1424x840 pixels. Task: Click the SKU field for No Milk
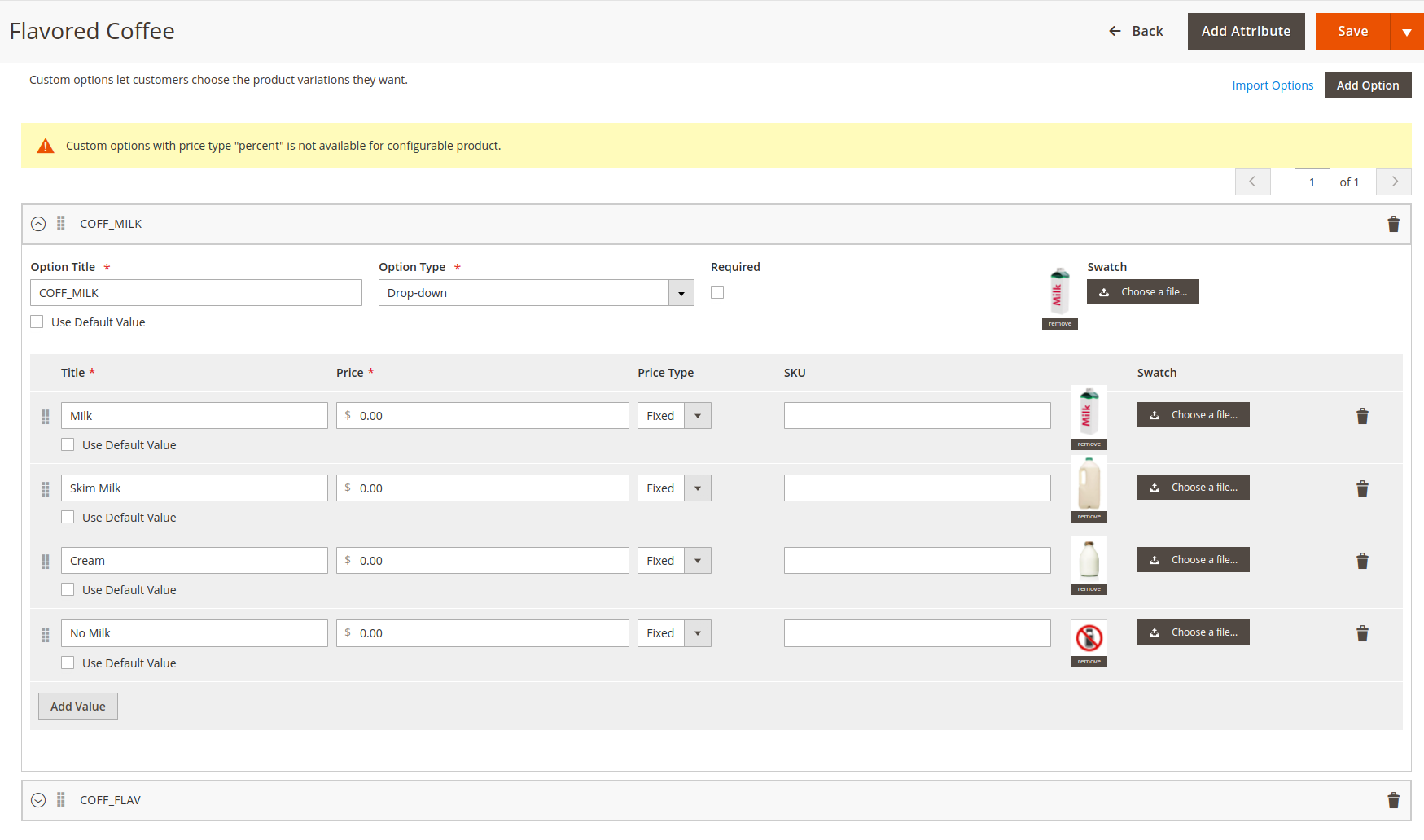tap(917, 633)
